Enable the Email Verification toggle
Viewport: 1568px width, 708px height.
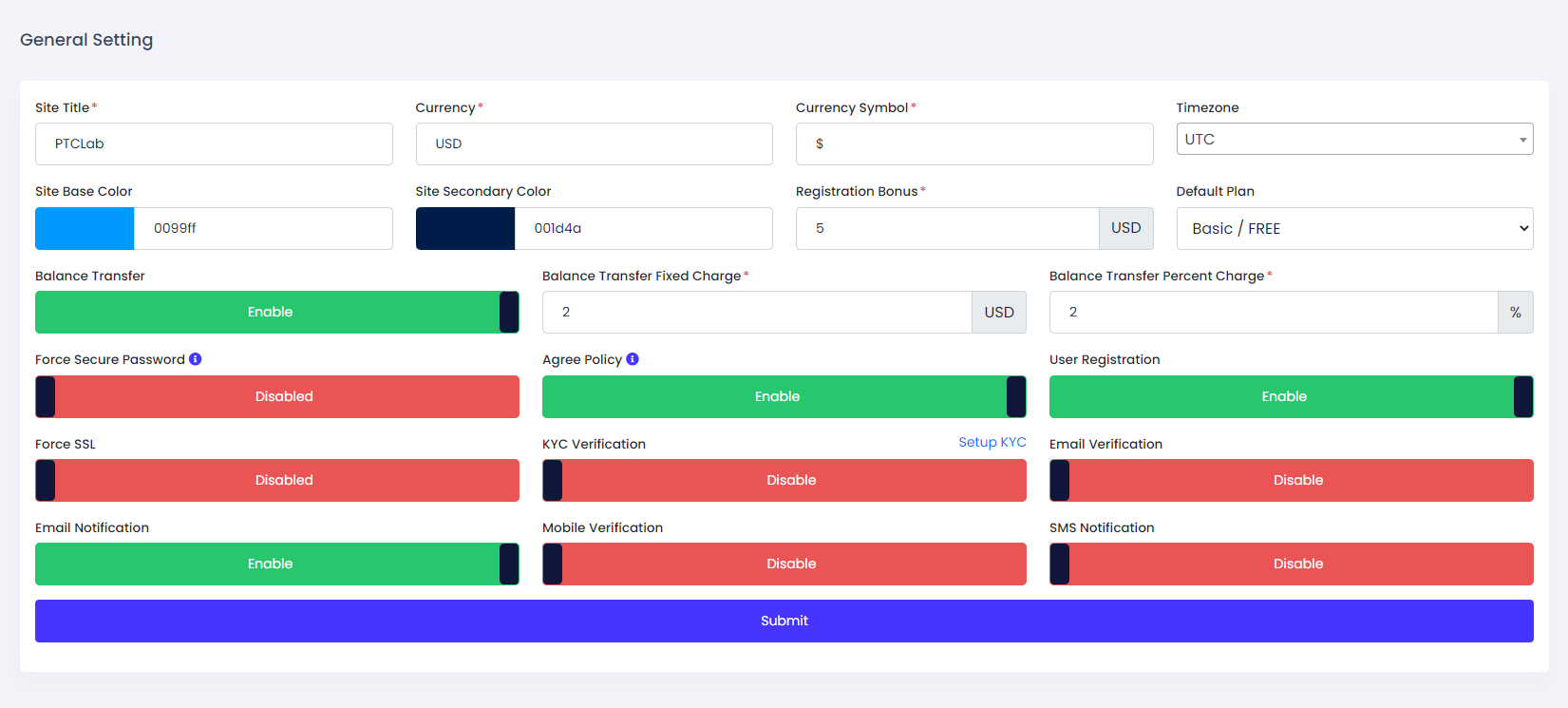tap(1291, 480)
